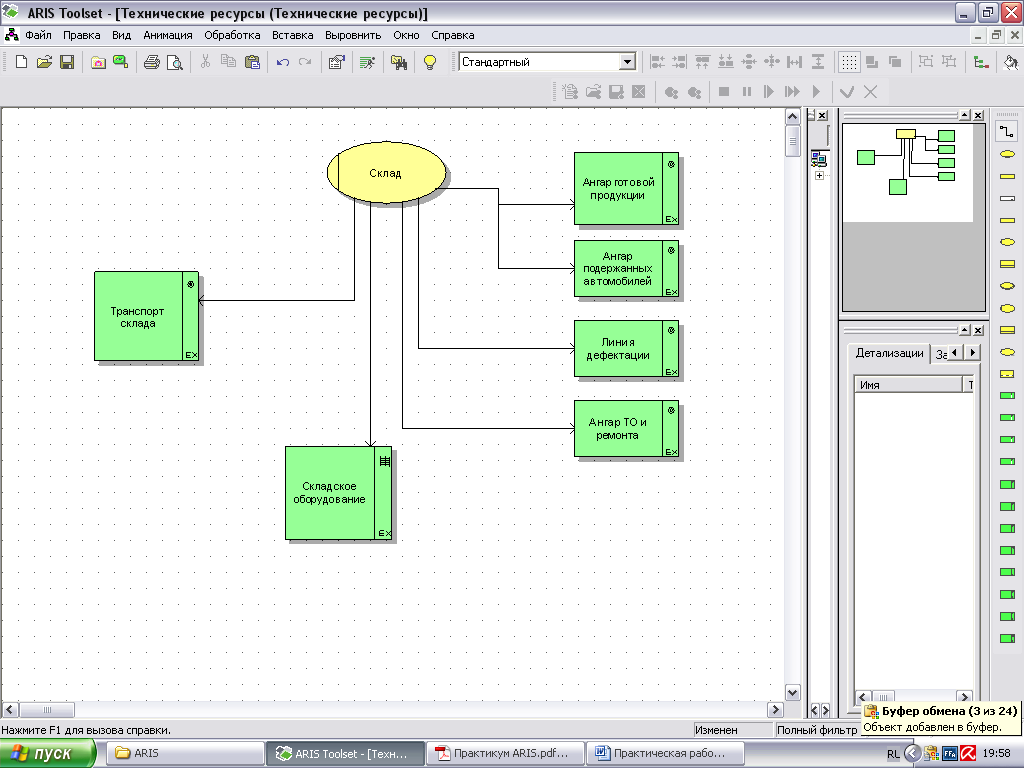Open the Выровнить menu

pos(353,35)
